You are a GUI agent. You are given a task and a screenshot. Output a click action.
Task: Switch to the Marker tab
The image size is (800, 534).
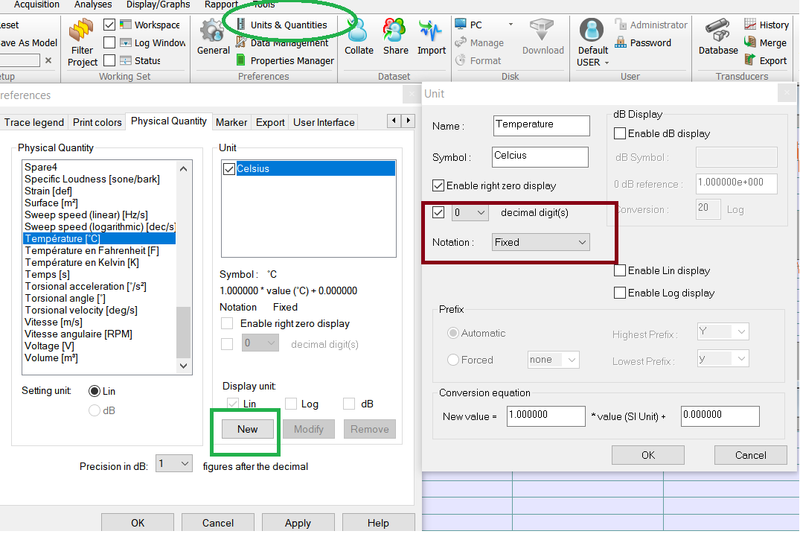point(231,122)
